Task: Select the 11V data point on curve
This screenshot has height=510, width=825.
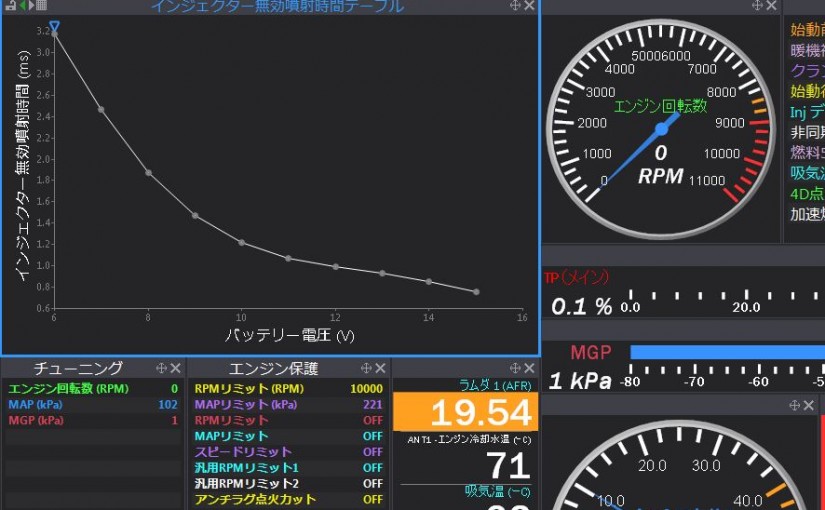Action: [x=288, y=258]
